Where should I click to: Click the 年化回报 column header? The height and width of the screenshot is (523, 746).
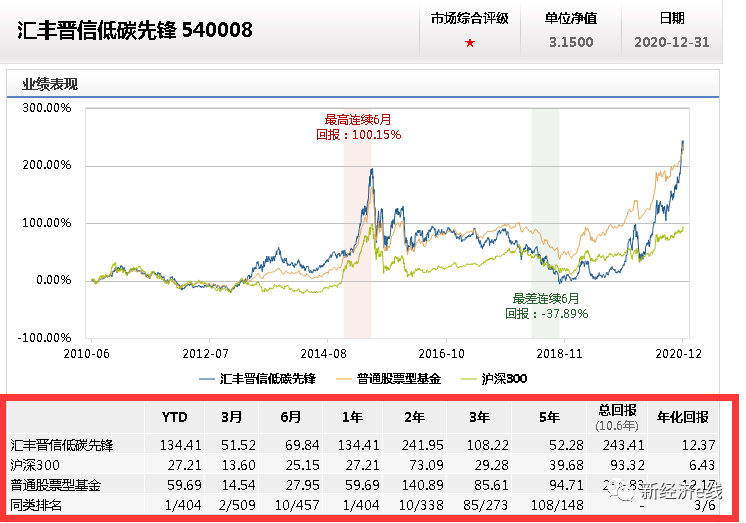(683, 417)
